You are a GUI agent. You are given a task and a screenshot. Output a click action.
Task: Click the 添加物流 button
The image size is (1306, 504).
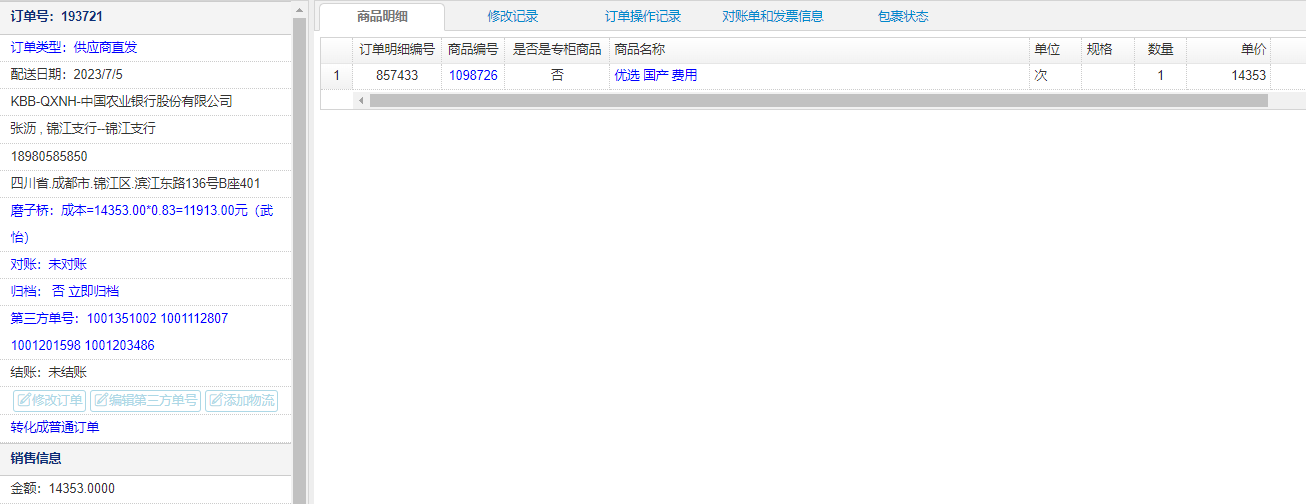(241, 401)
